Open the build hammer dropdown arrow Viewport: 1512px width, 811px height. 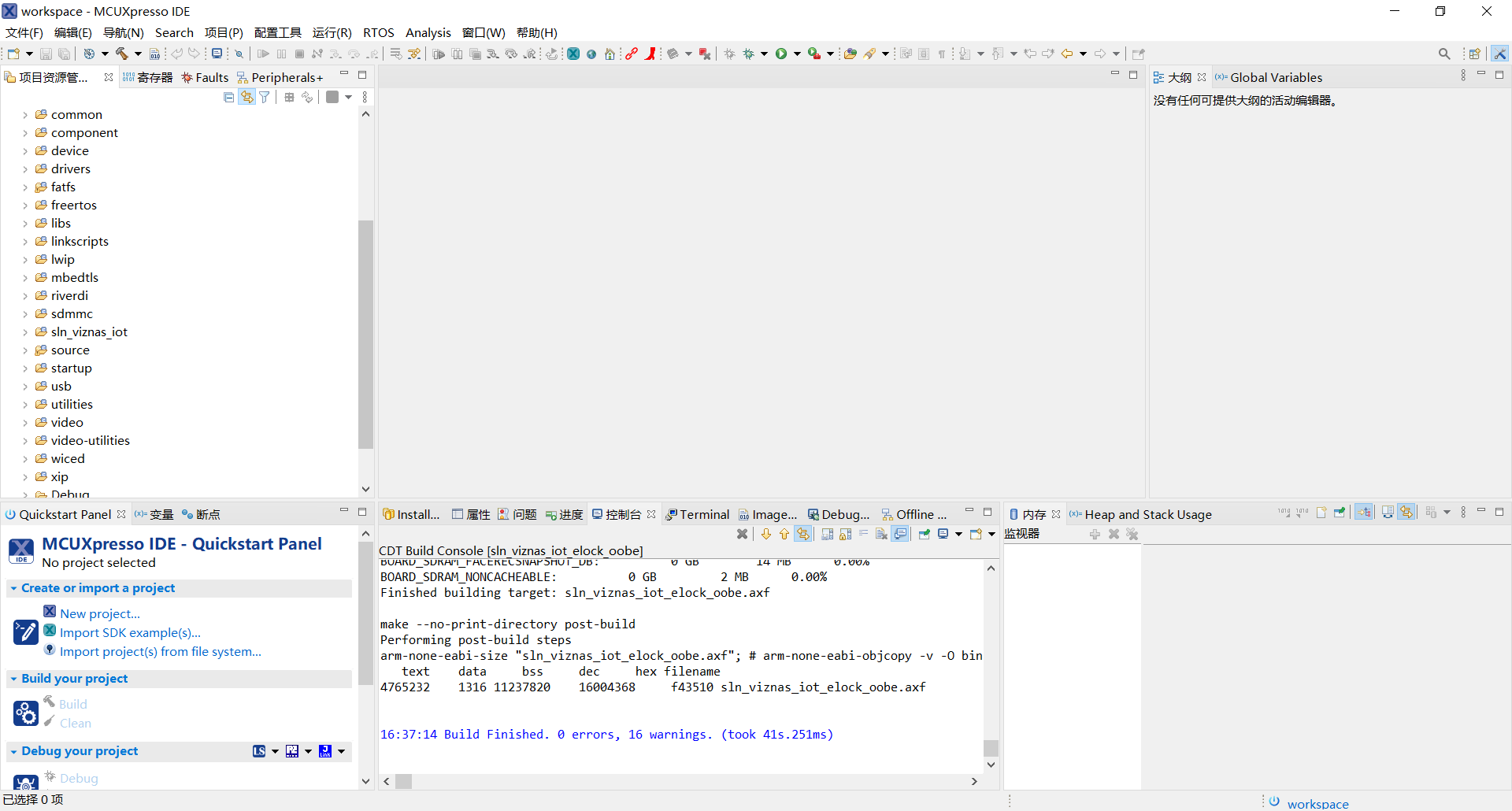click(138, 54)
